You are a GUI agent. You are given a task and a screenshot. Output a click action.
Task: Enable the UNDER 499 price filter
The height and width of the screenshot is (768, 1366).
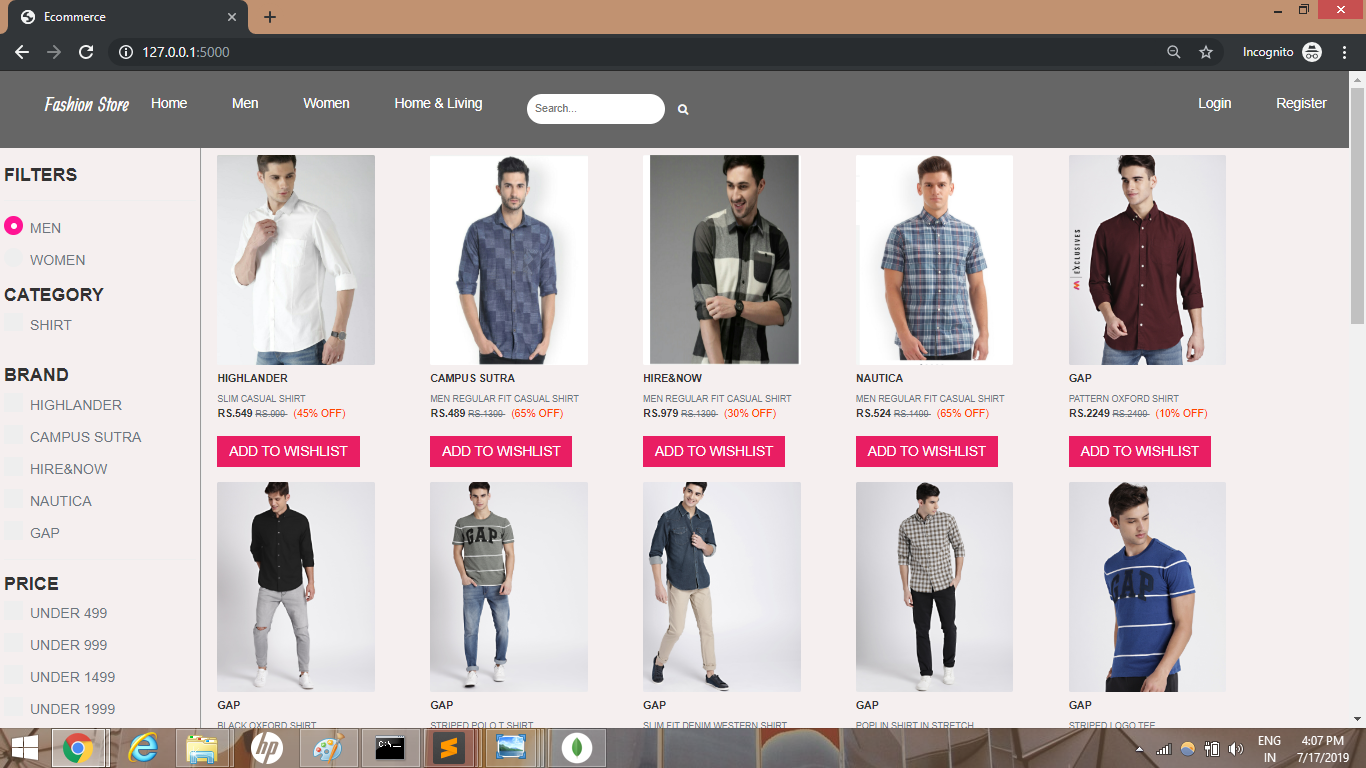coord(13,611)
